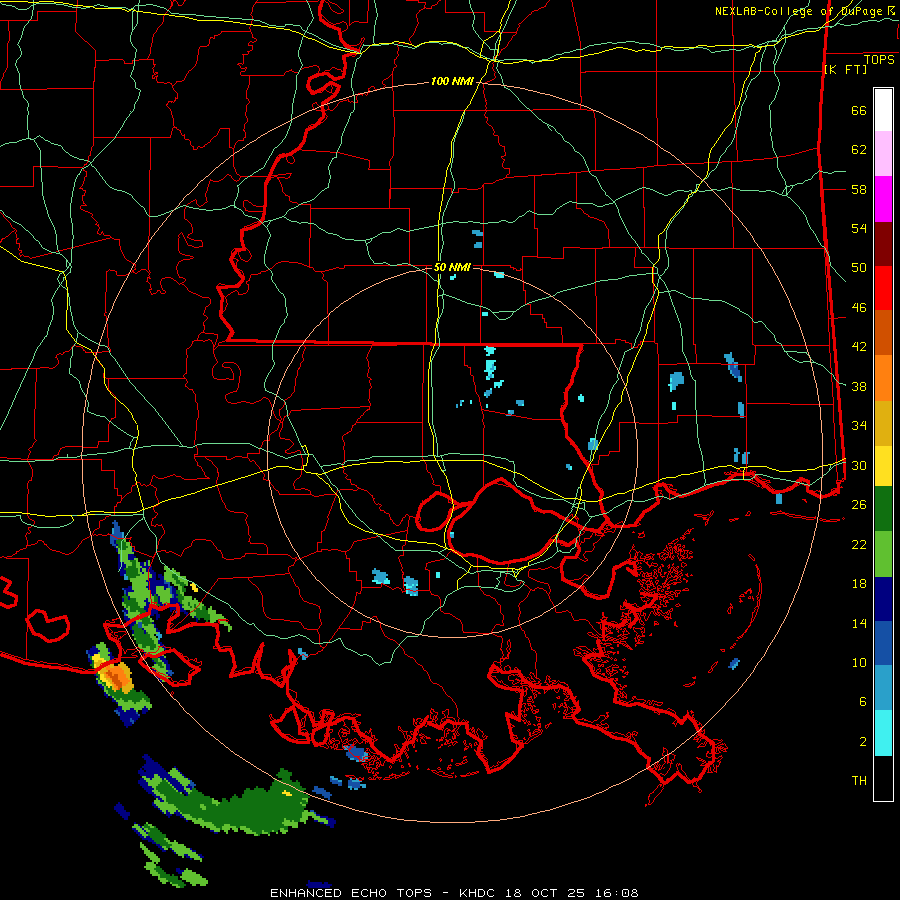Click the legend value 66
This screenshot has height=900, width=900.
point(859,110)
